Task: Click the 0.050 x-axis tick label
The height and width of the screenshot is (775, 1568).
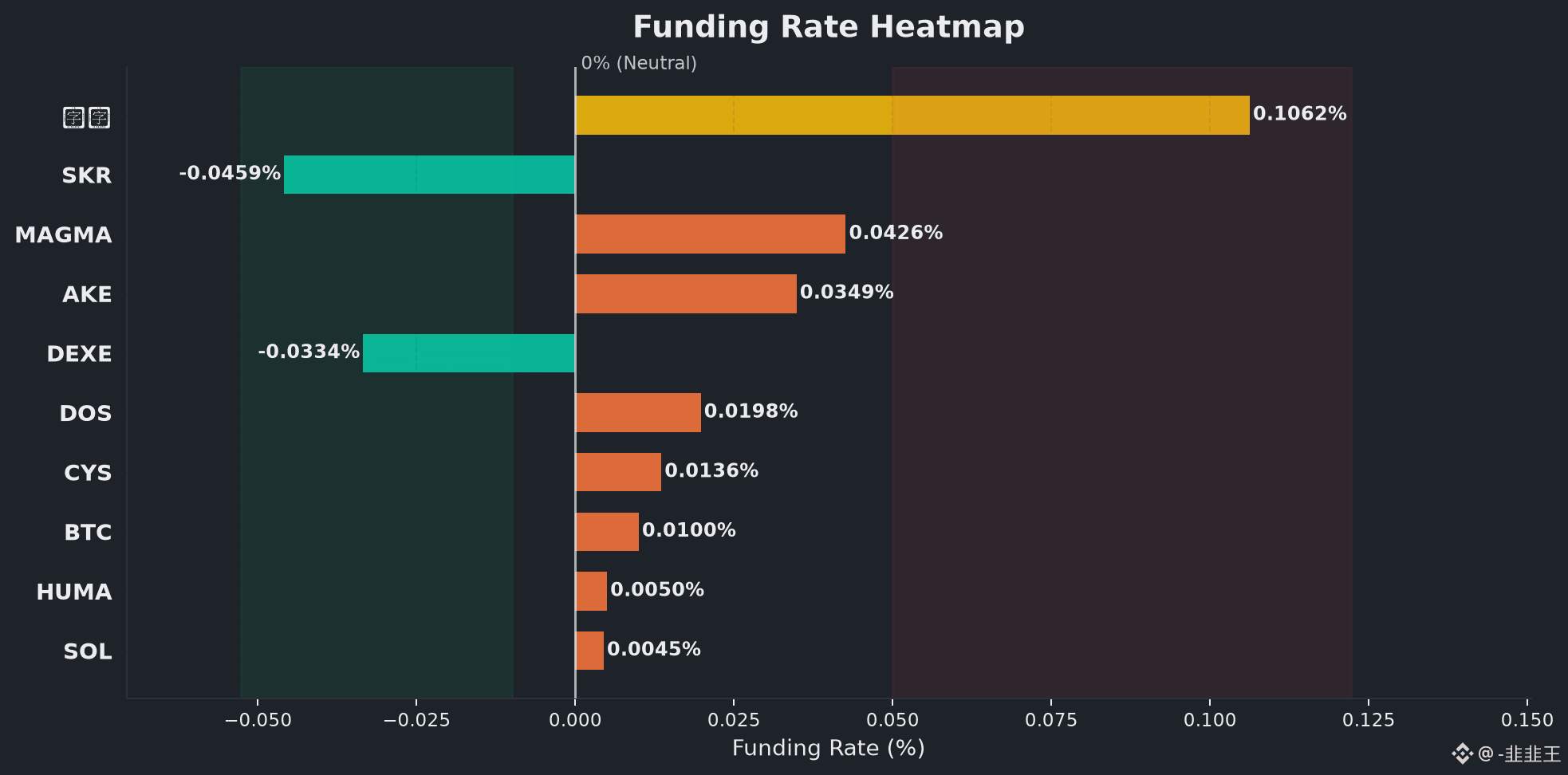Action: 892,721
